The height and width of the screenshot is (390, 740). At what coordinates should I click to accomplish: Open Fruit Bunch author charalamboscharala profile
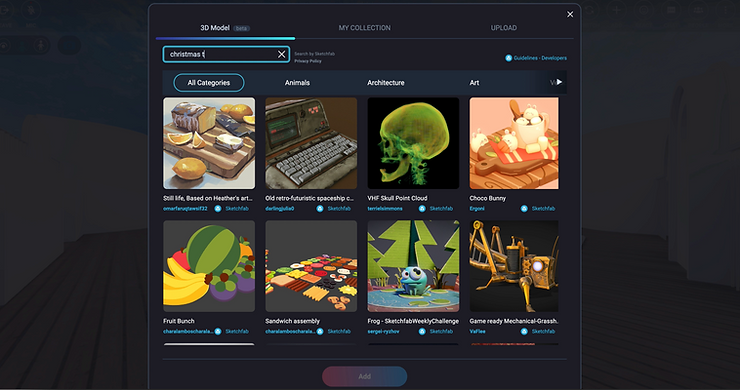point(188,331)
